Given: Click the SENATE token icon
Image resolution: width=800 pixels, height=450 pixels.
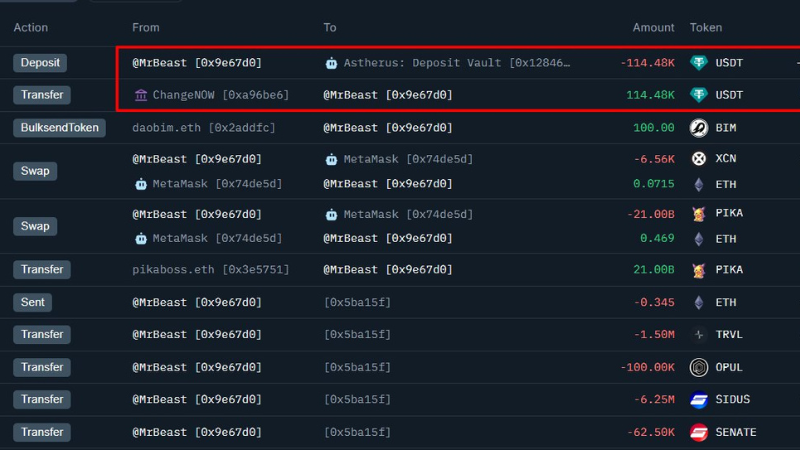Looking at the screenshot, I should point(698,432).
